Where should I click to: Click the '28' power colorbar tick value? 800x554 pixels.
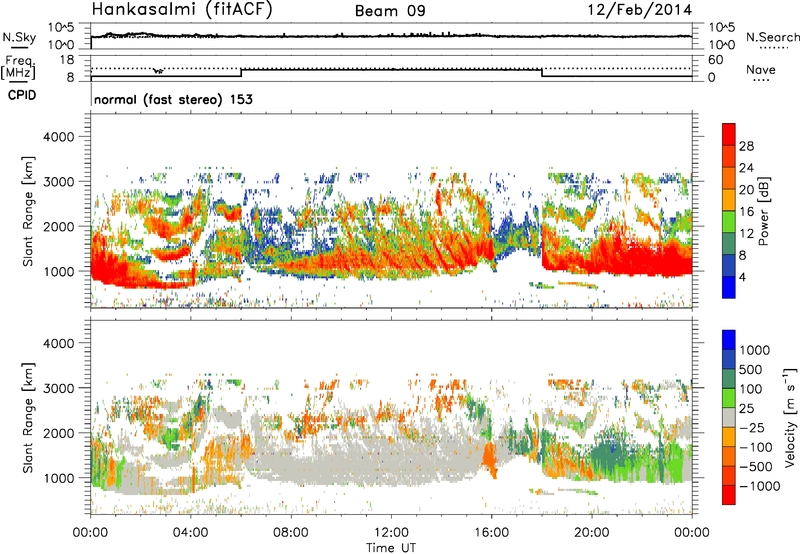746,146
